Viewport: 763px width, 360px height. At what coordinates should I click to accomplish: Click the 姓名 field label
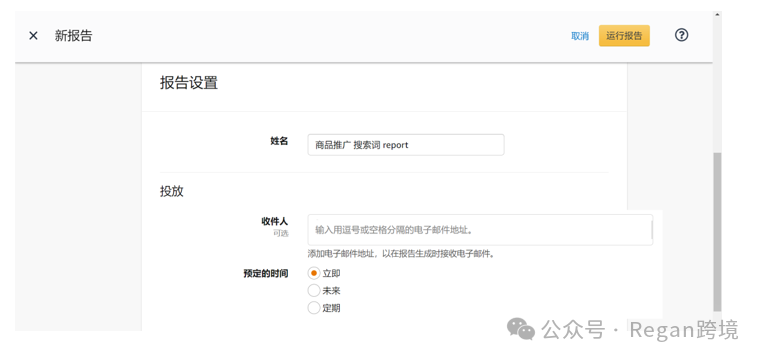[279, 141]
